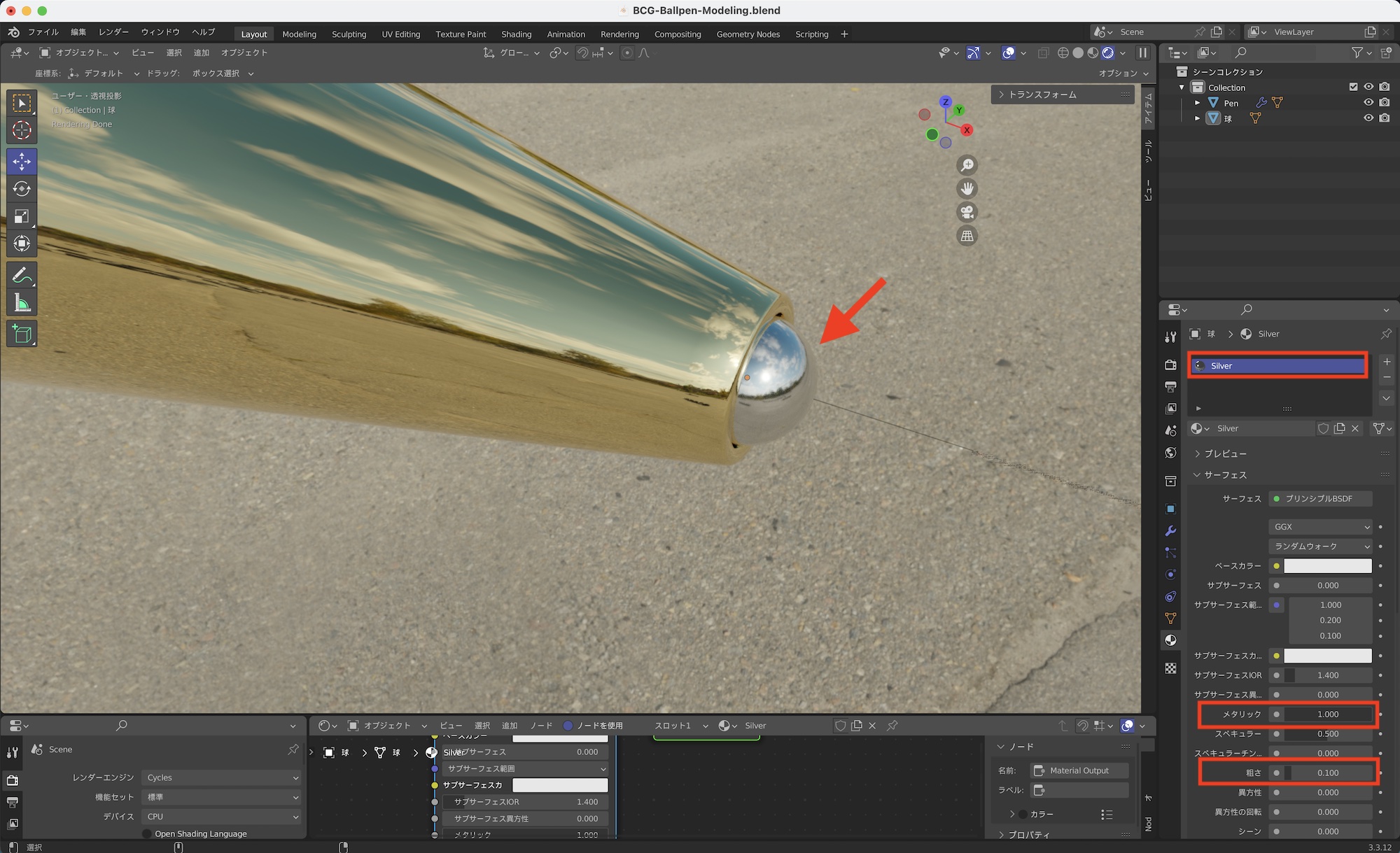Click the プリンシプルBSDF surface shader button

[x=1320, y=498]
